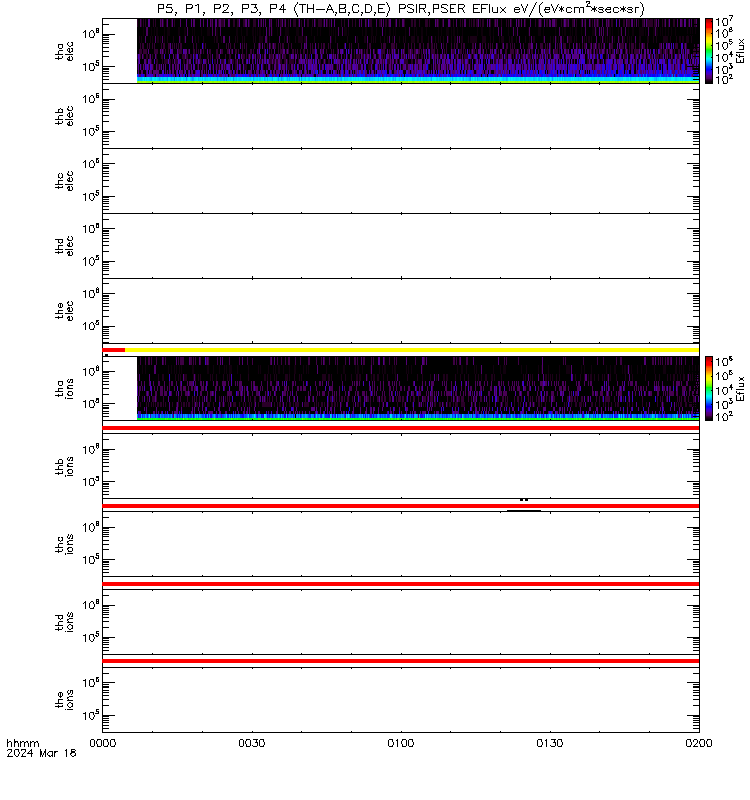
Task: Select the 'the ions' panel label
Action: coord(65,700)
